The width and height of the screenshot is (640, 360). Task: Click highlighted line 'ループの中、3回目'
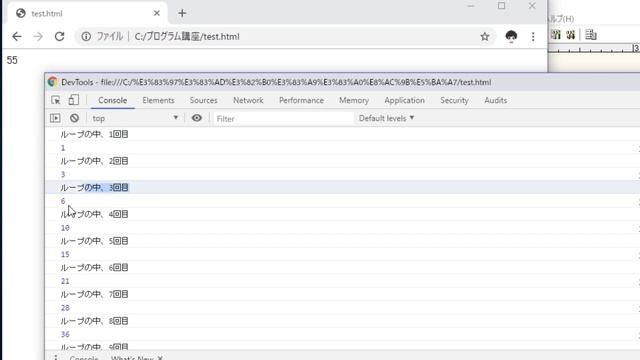click(94, 188)
